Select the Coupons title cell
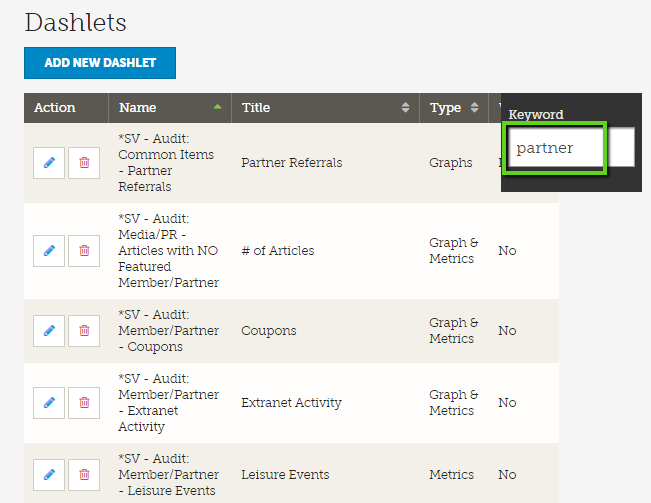Image resolution: width=651 pixels, height=503 pixels. [269, 331]
